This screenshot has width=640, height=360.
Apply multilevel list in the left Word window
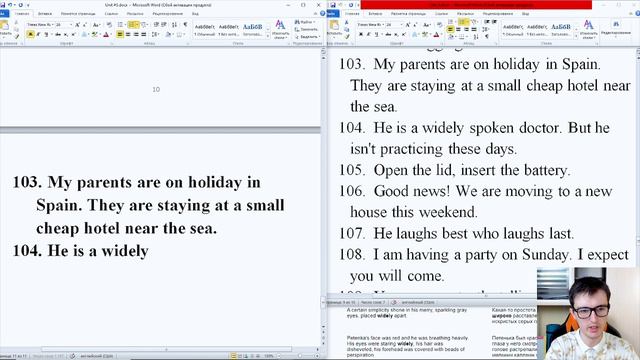[144, 25]
